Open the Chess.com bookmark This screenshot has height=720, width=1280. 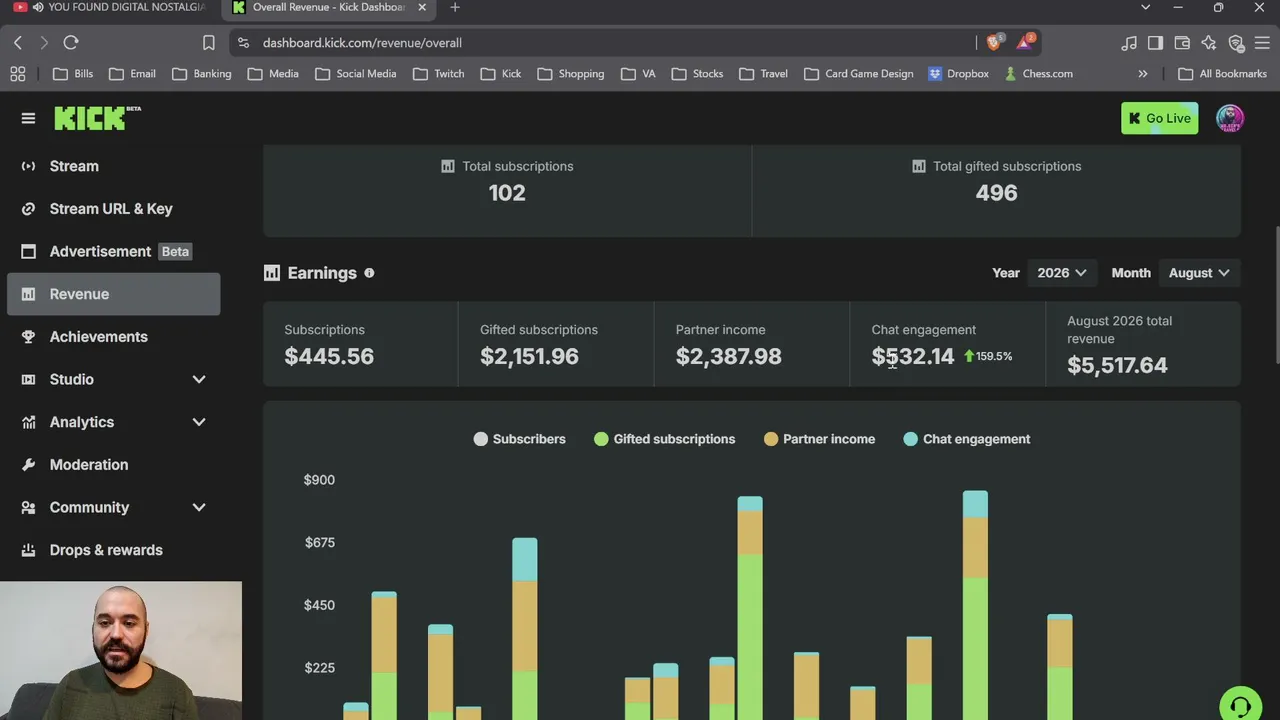1038,73
